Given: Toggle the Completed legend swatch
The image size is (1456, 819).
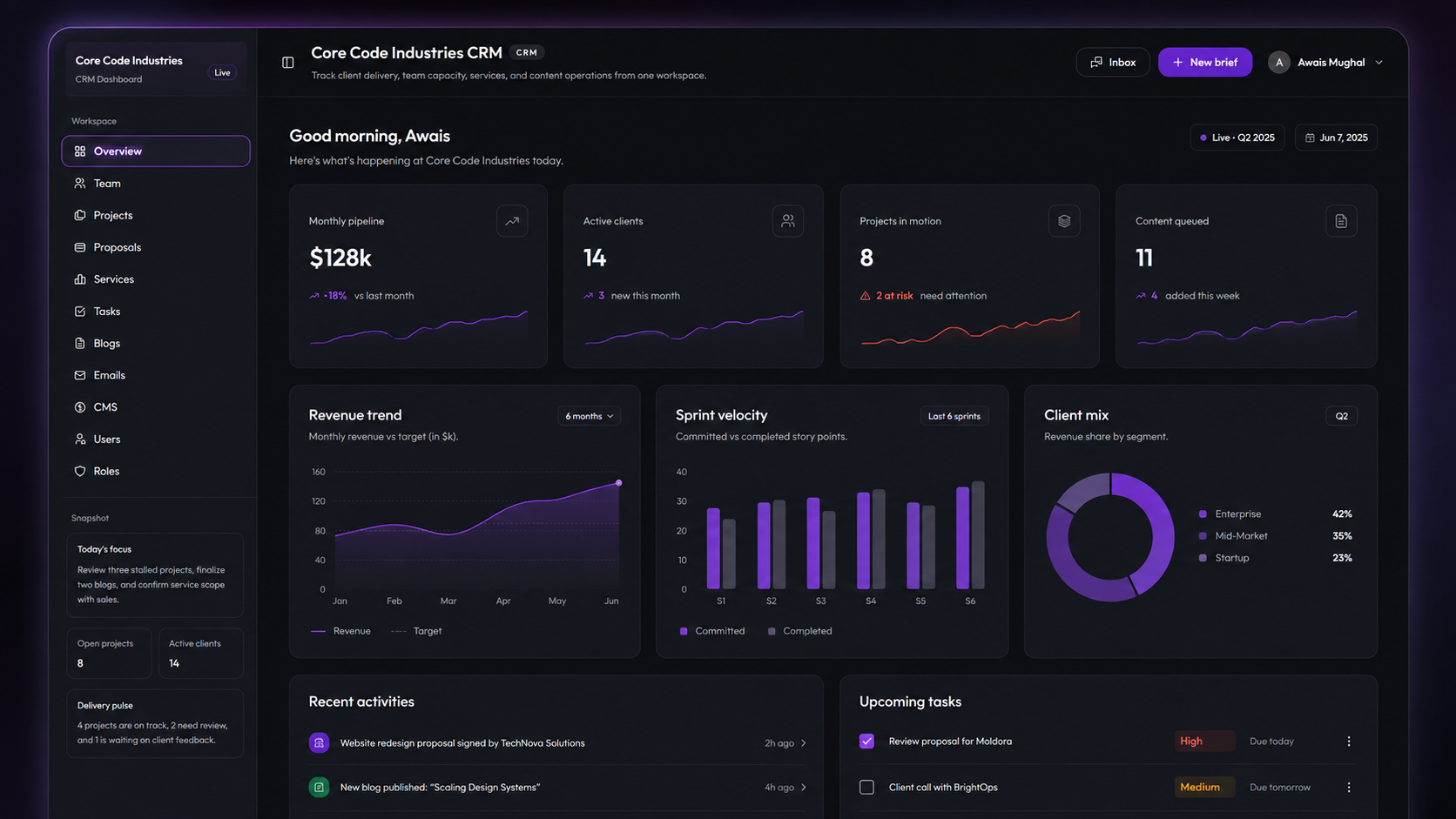Looking at the screenshot, I should click(772, 631).
